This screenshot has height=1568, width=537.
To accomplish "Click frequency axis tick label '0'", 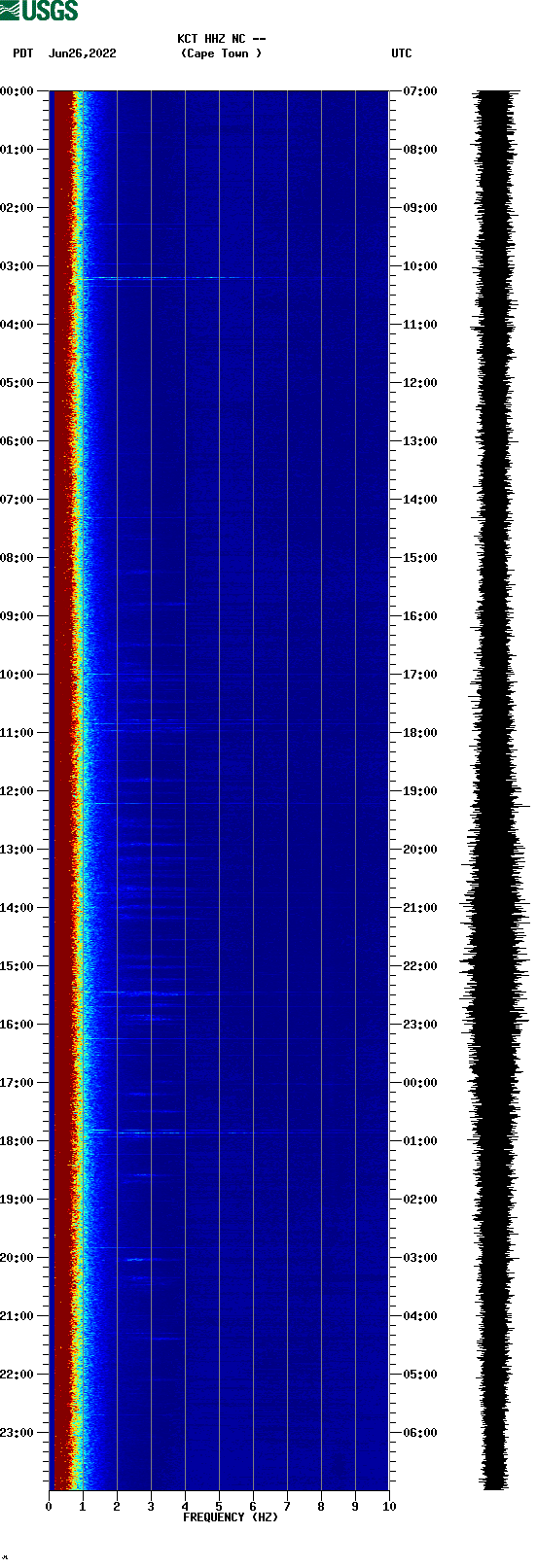I will pyautogui.click(x=49, y=1506).
